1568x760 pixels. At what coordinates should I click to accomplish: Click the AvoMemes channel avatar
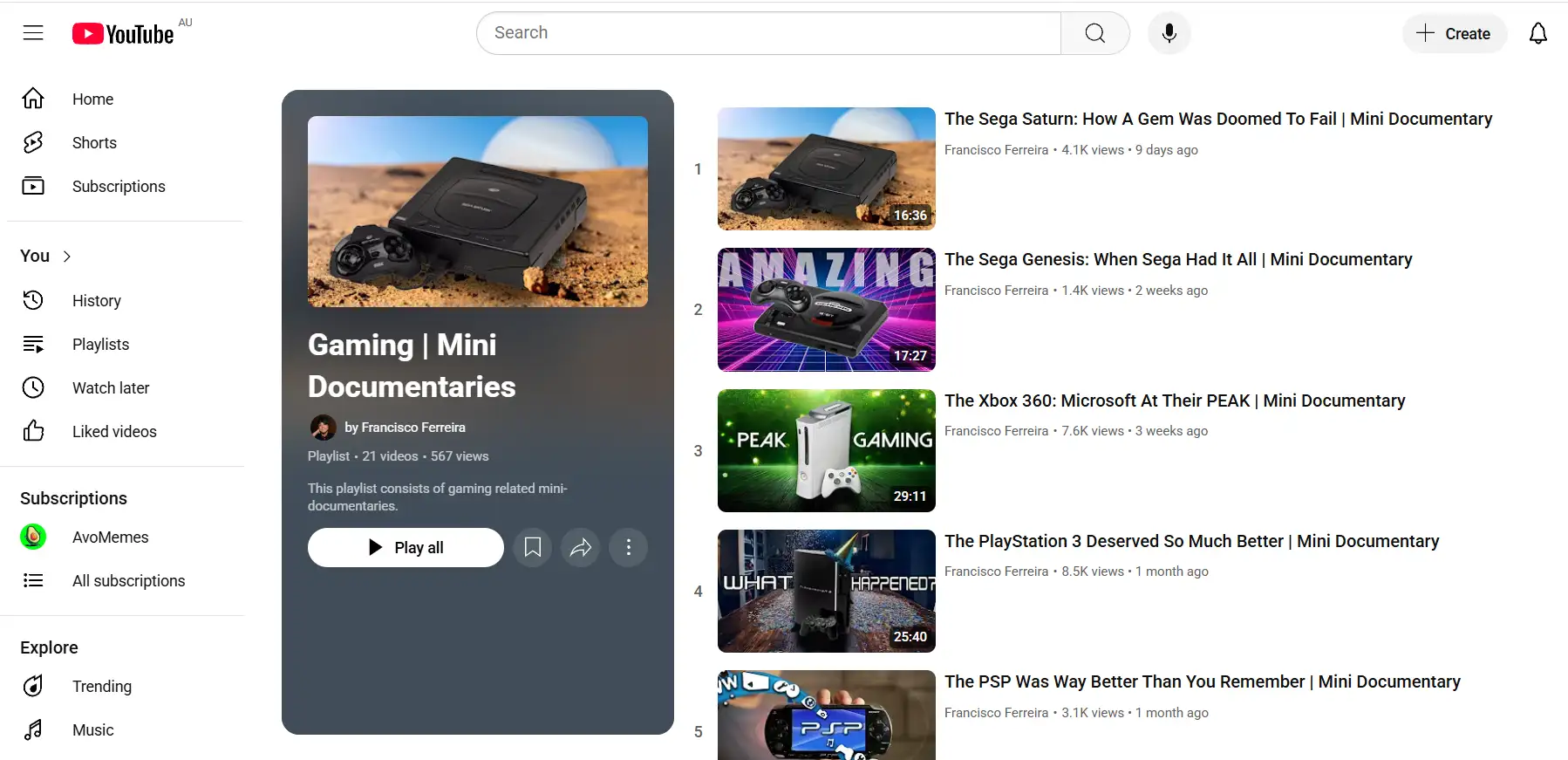pos(33,537)
